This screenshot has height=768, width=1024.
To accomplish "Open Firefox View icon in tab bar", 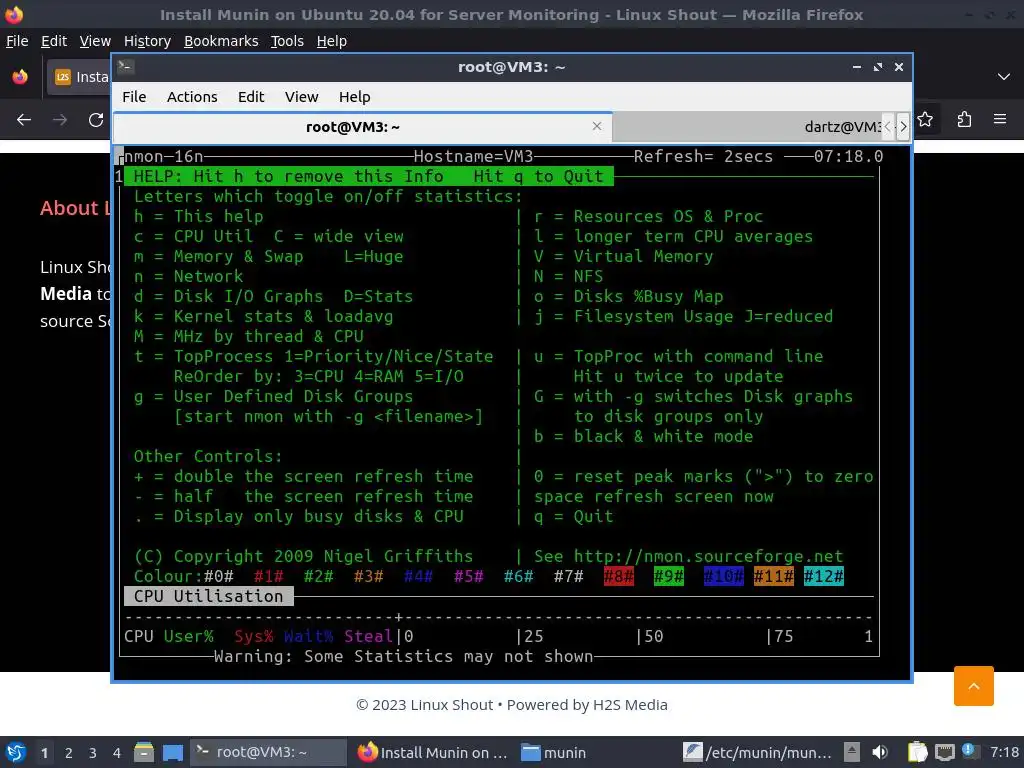I will [20, 77].
